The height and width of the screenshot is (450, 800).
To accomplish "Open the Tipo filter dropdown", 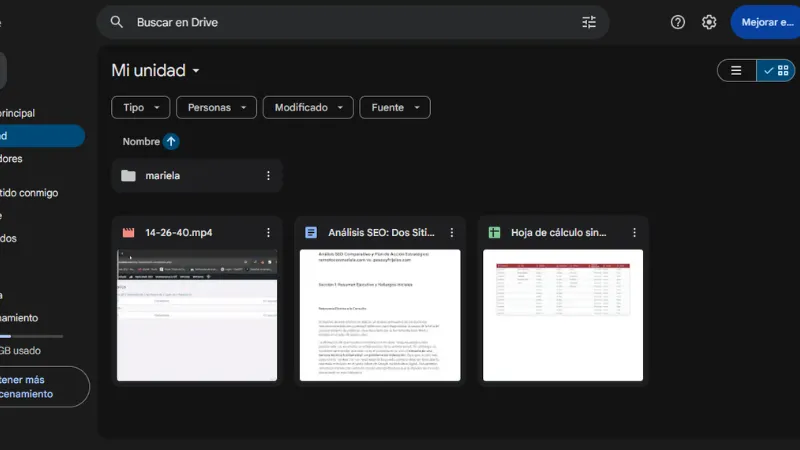I will 140,108.
